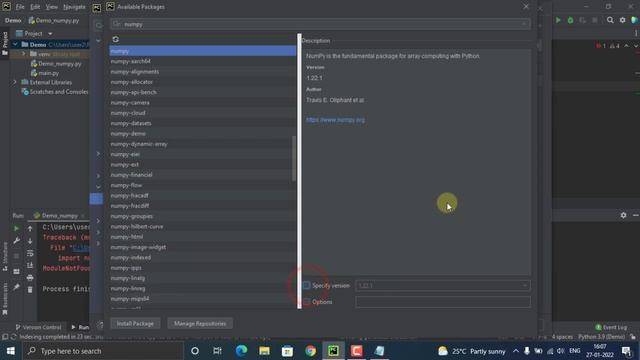Image resolution: width=640 pixels, height=360 pixels.
Task: Click the green Debug bug icon
Action: point(570,20)
